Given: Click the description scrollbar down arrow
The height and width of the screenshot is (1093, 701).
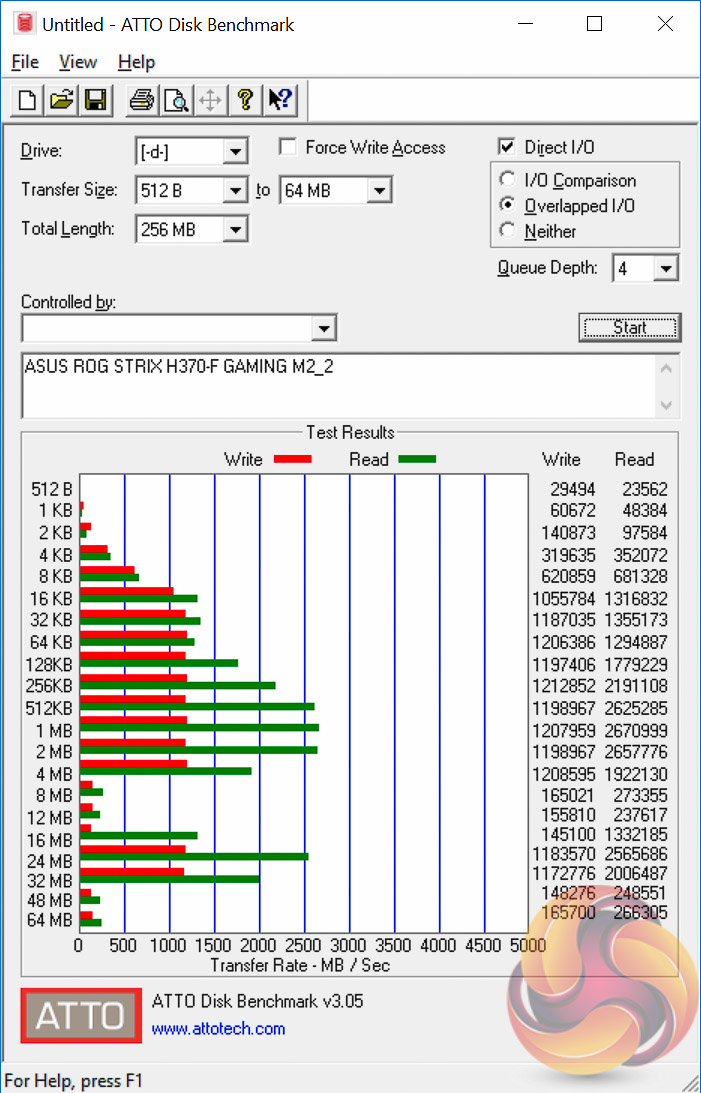Looking at the screenshot, I should point(665,405).
